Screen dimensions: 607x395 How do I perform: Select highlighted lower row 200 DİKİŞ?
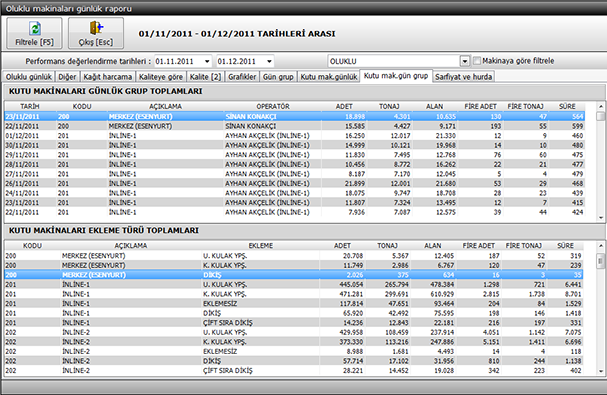293,275
